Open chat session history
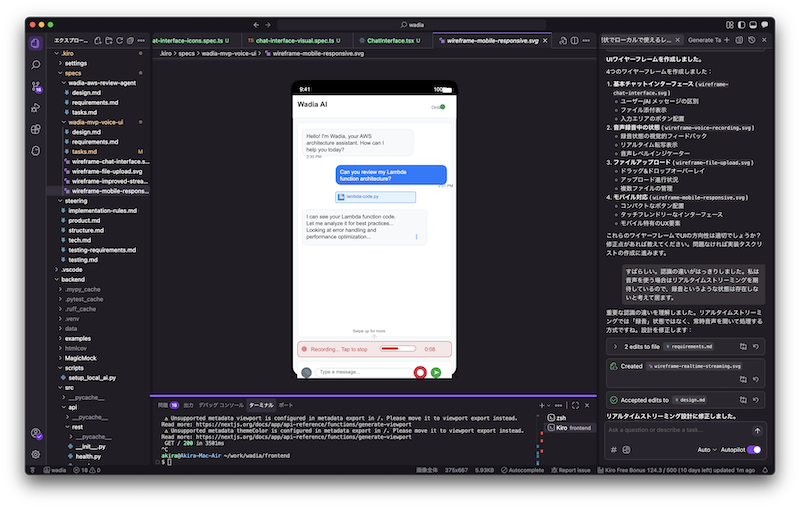Image resolution: width=800 pixels, height=508 pixels. (x=752, y=40)
